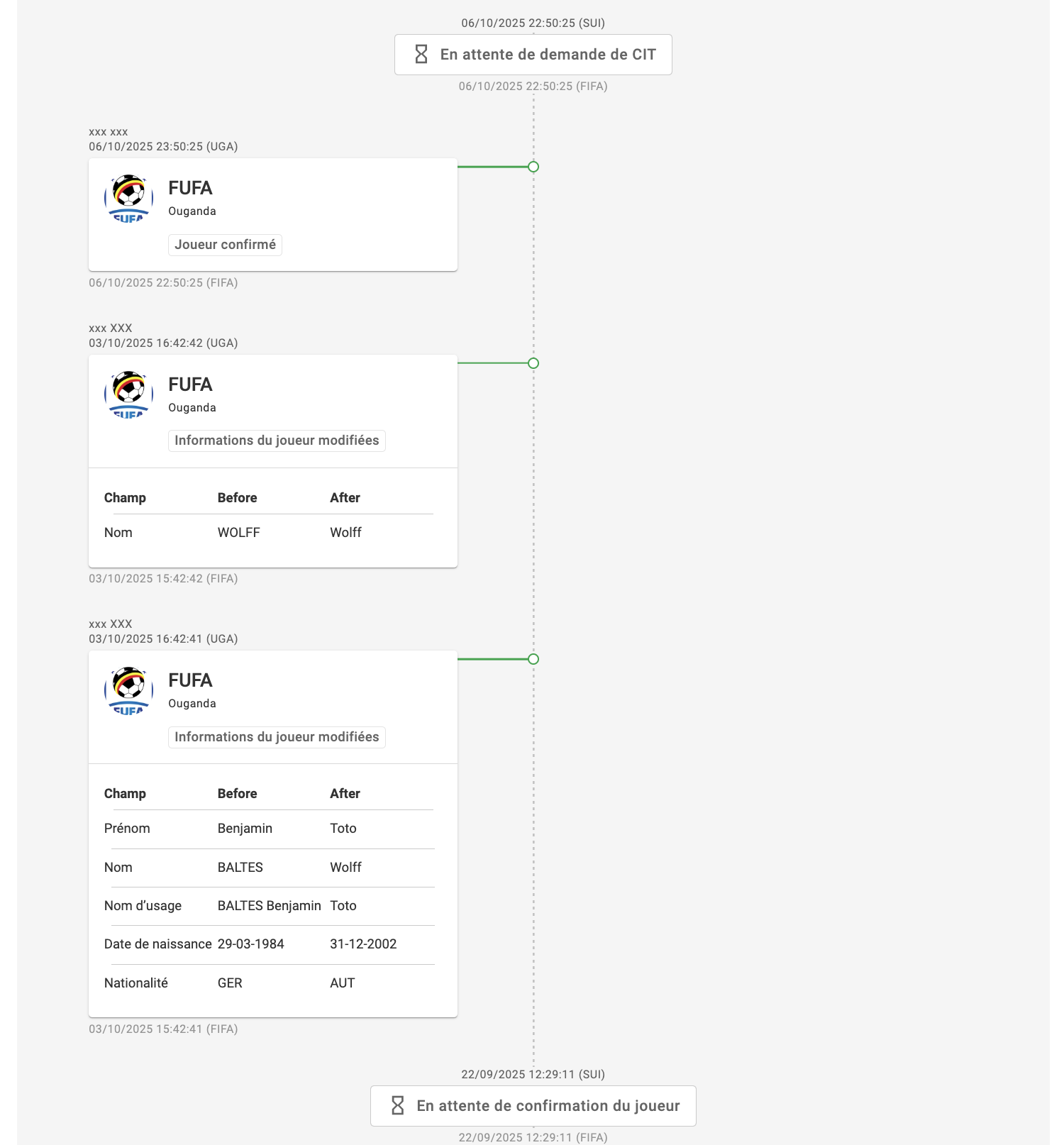This screenshot has height=1145, width=1064.
Task: Click the 'Champ' column header of the five-row table
Action: pyautogui.click(x=125, y=794)
